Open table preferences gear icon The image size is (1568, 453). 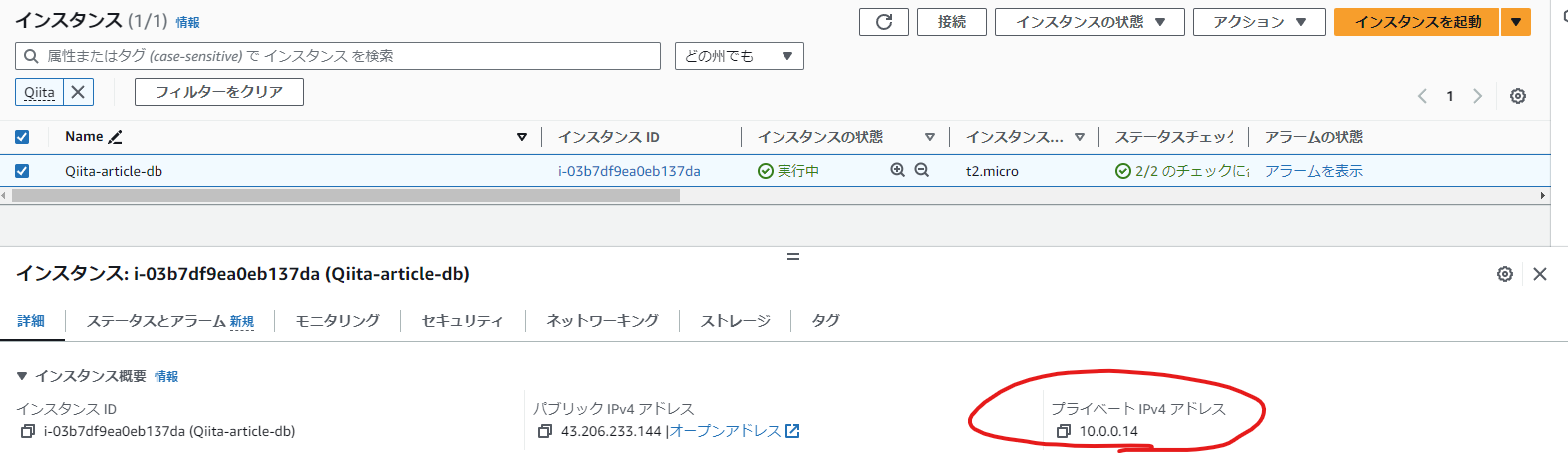(x=1517, y=96)
